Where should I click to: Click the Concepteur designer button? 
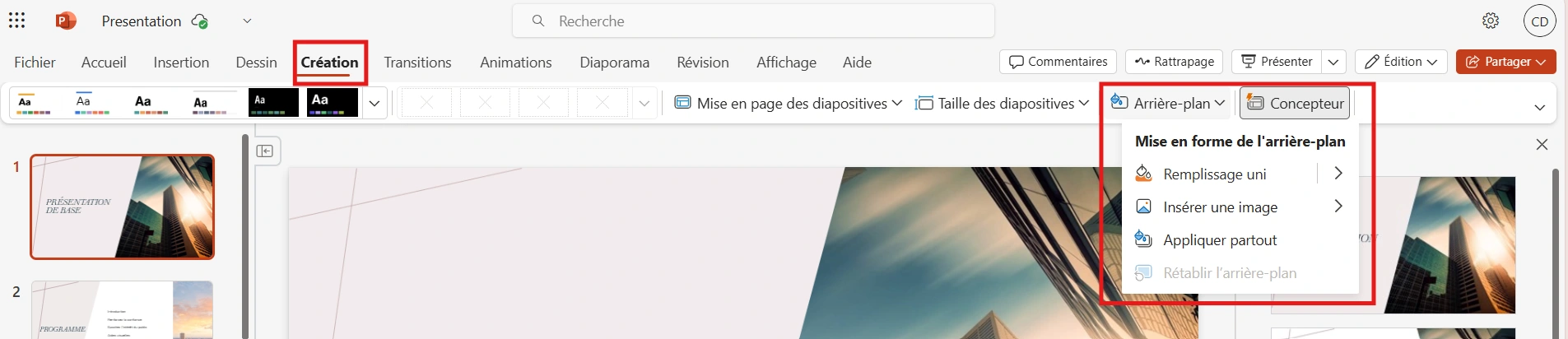click(x=1295, y=103)
